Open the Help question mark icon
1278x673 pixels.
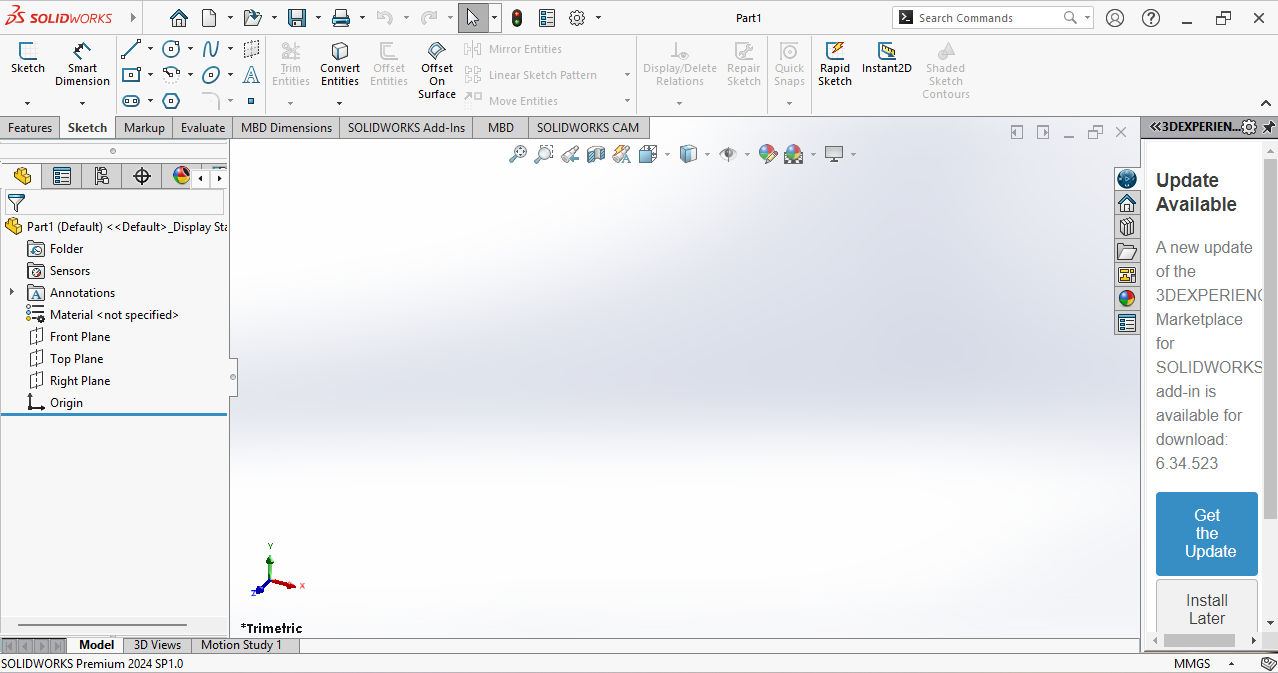(x=1151, y=18)
